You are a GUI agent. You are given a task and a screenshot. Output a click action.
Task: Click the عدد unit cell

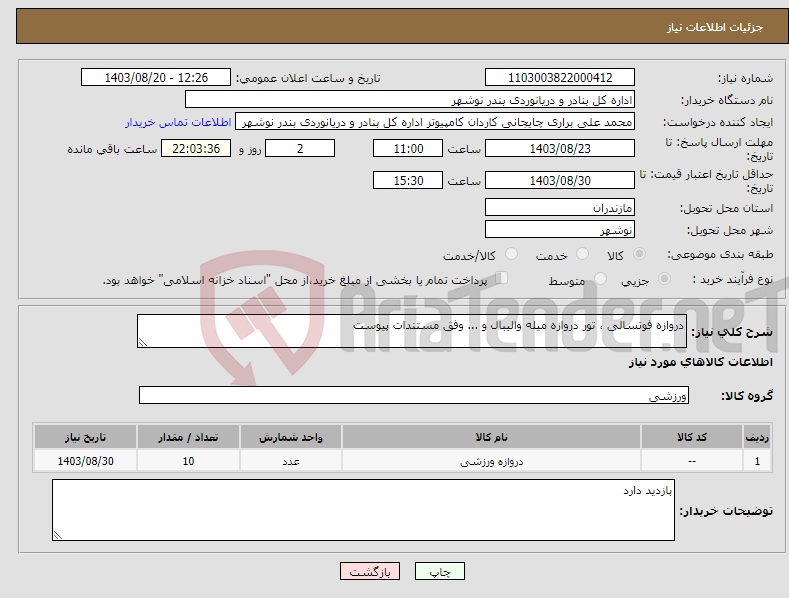(291, 461)
